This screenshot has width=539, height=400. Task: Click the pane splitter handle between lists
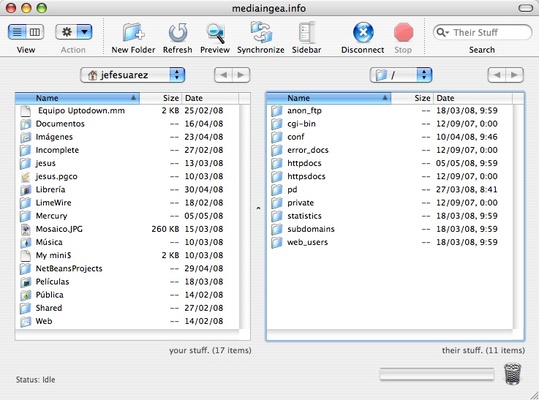[x=258, y=208]
